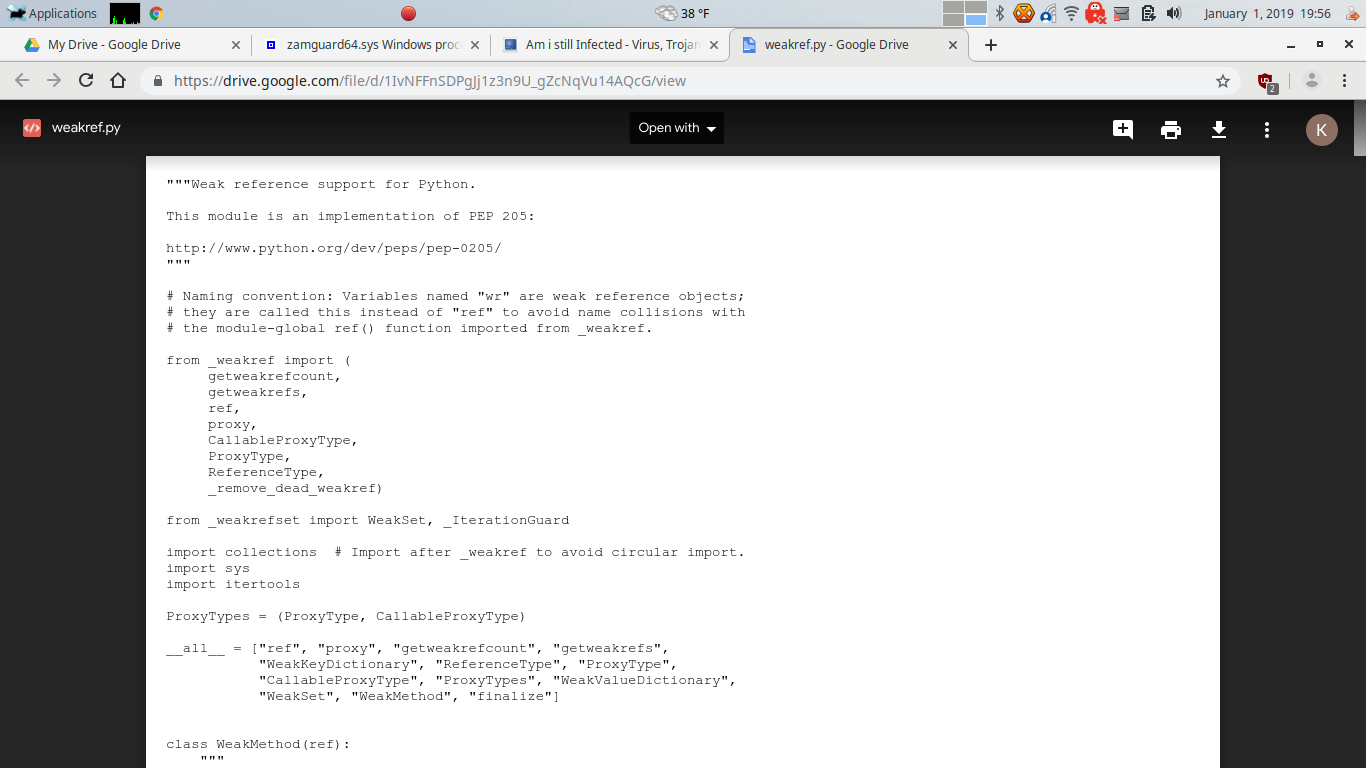Download the weakref.py file

pos(1219,129)
